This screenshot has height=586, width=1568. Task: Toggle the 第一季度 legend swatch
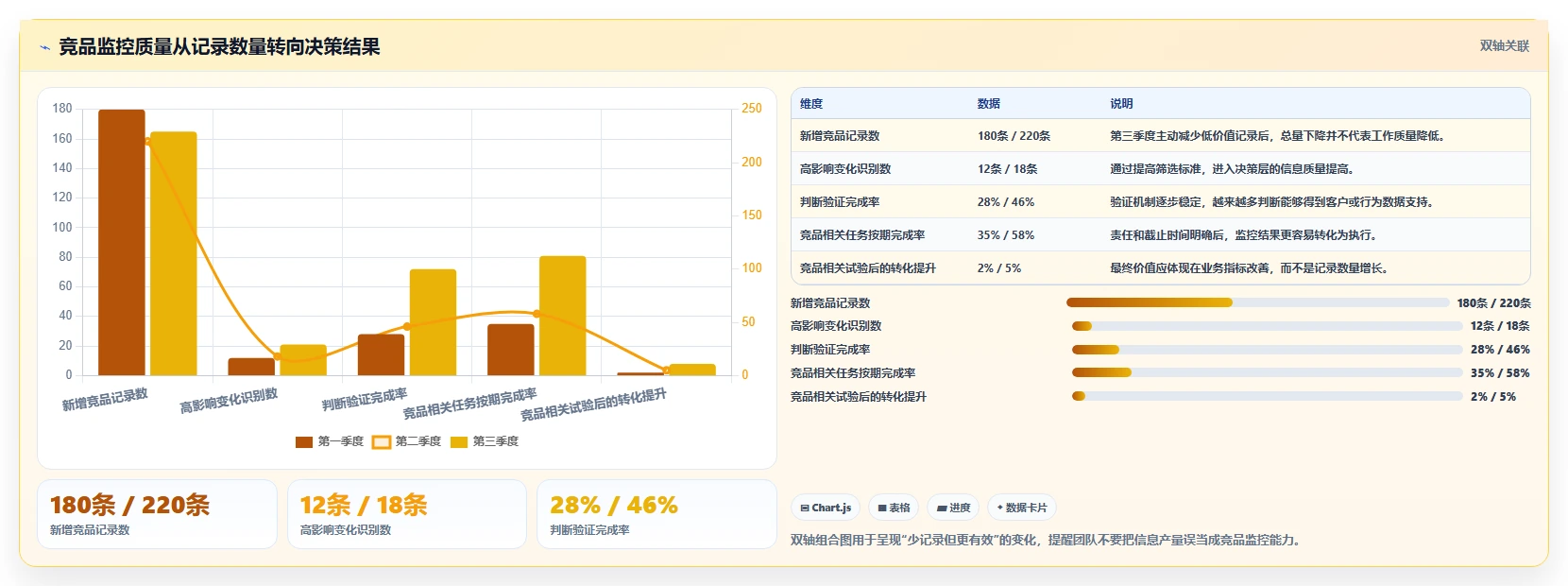304,441
